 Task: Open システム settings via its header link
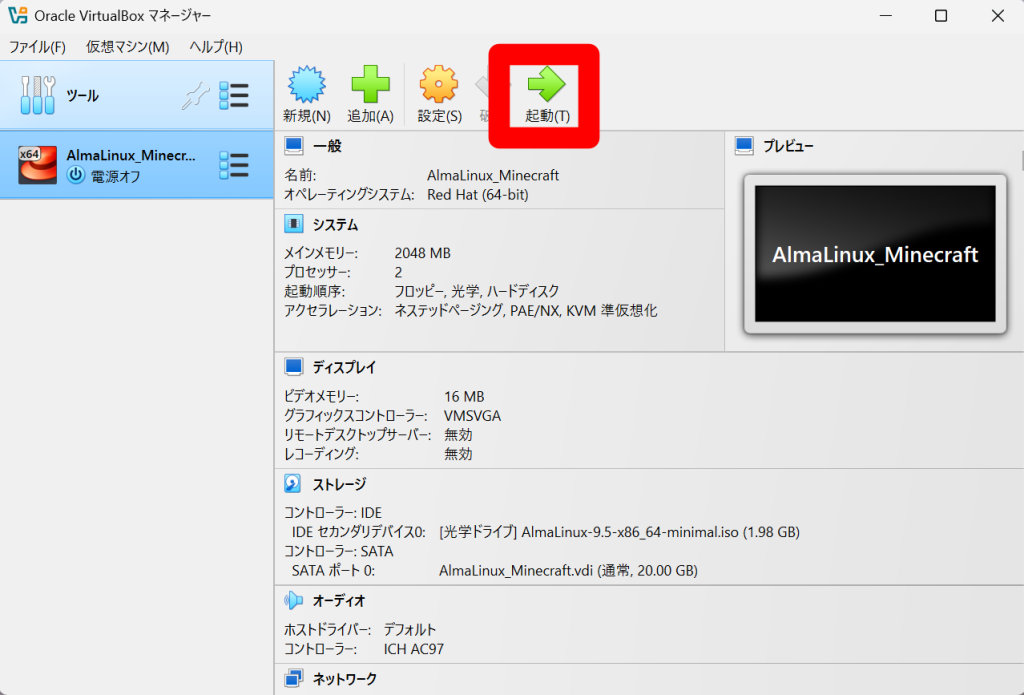pyautogui.click(x=335, y=225)
